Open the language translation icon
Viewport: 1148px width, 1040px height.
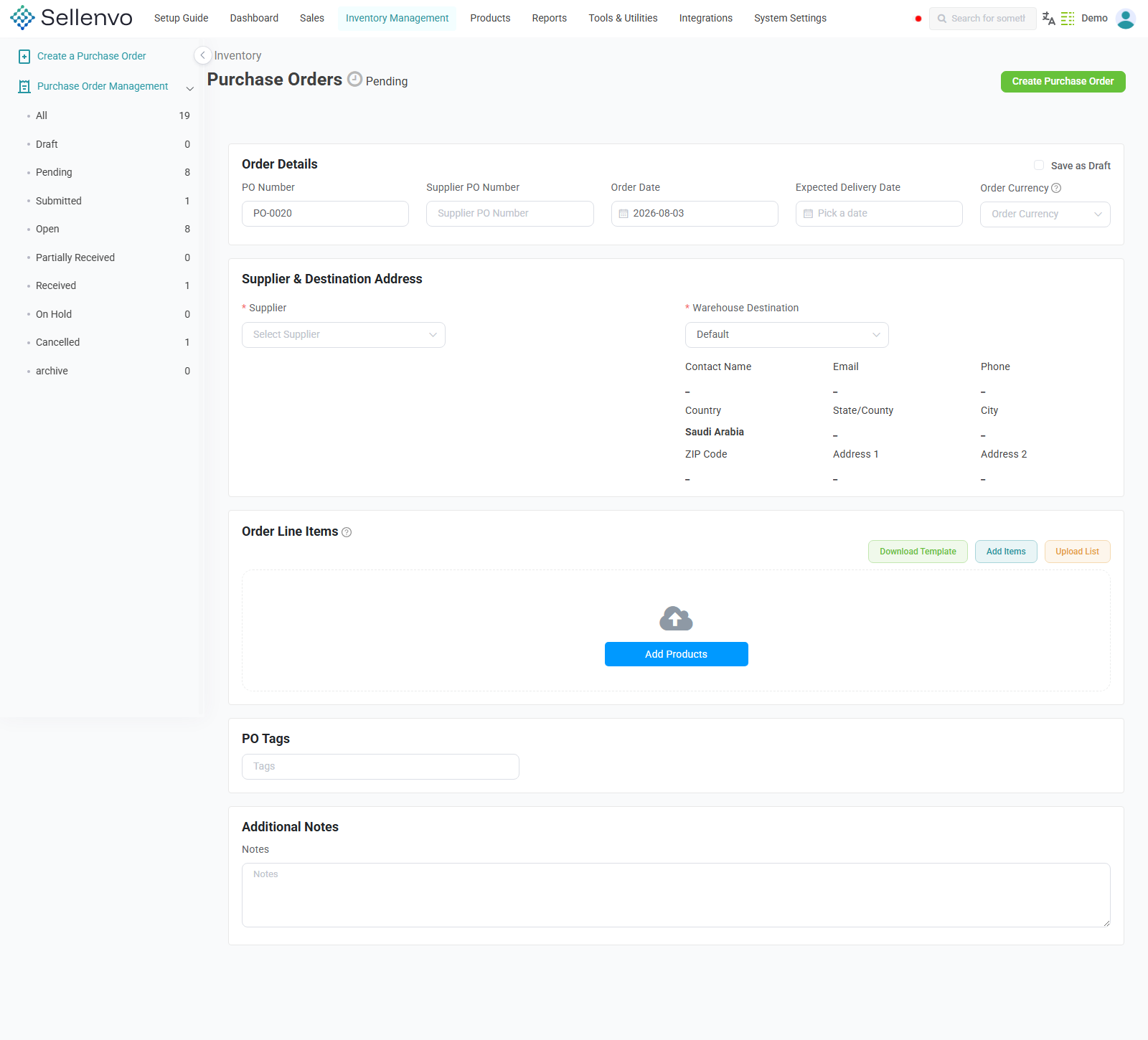(1049, 19)
